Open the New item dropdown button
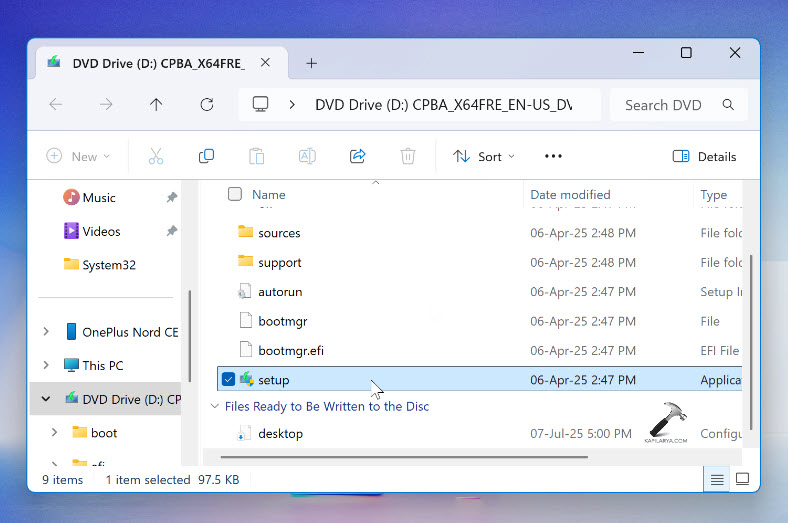 tap(78, 156)
